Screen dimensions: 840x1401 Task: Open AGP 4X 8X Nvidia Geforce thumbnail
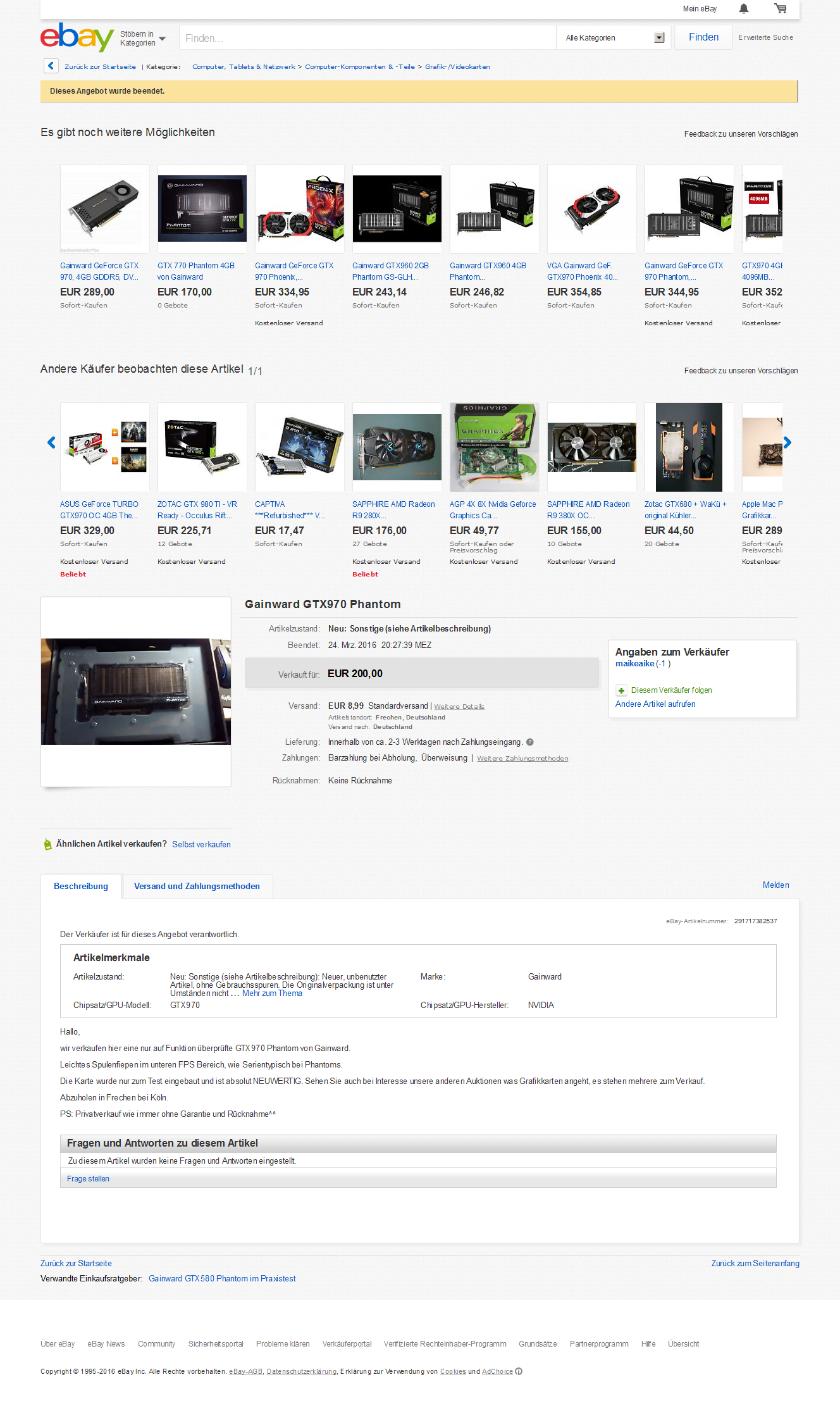[x=495, y=447]
